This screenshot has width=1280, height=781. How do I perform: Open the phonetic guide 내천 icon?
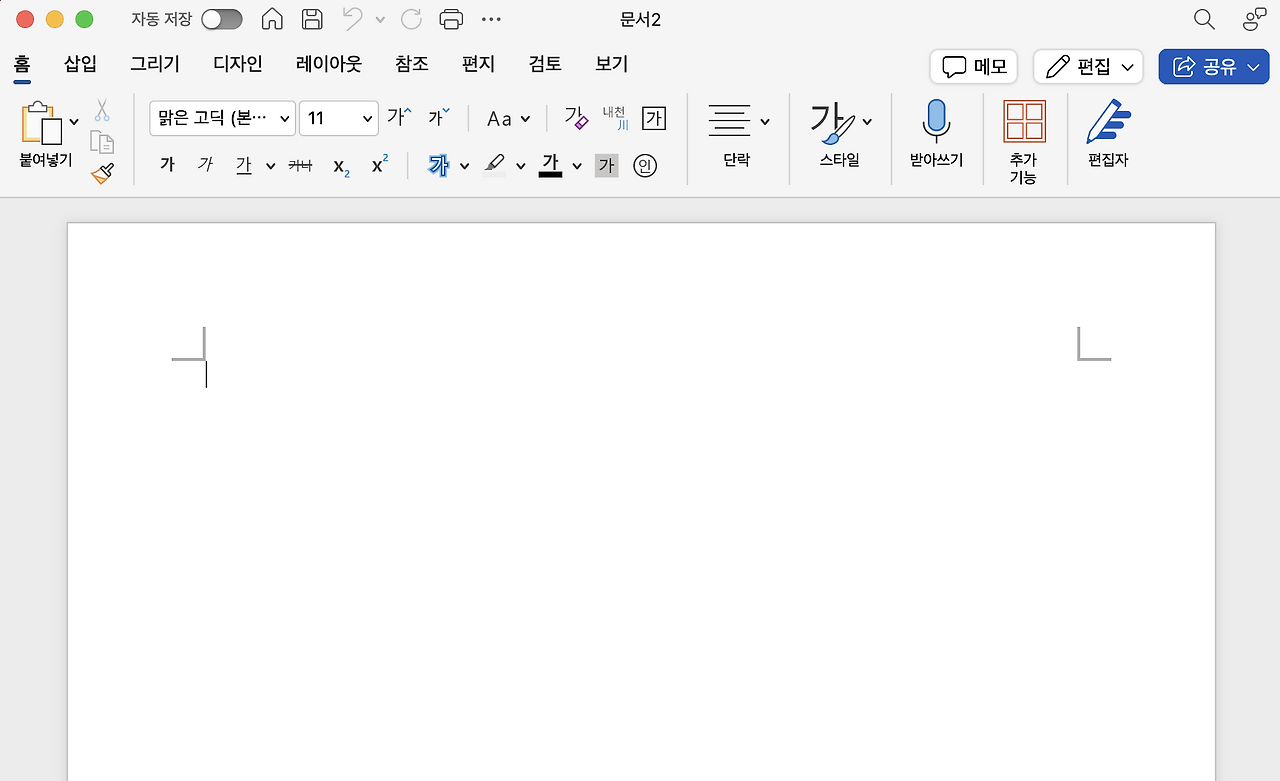coord(615,117)
